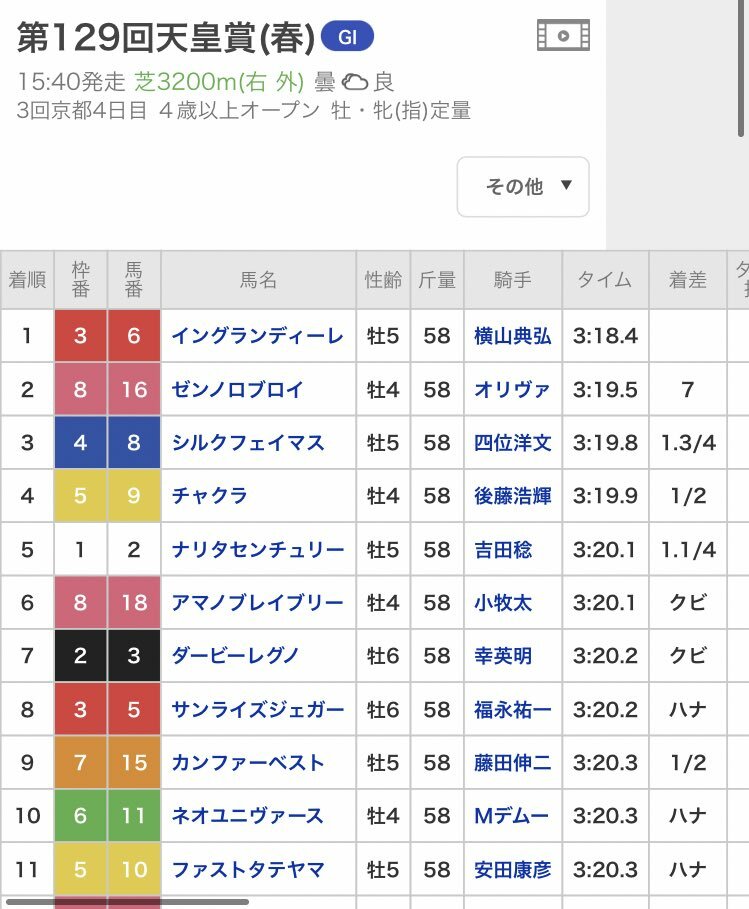Open horse page for イングランディーレ

click(x=257, y=336)
